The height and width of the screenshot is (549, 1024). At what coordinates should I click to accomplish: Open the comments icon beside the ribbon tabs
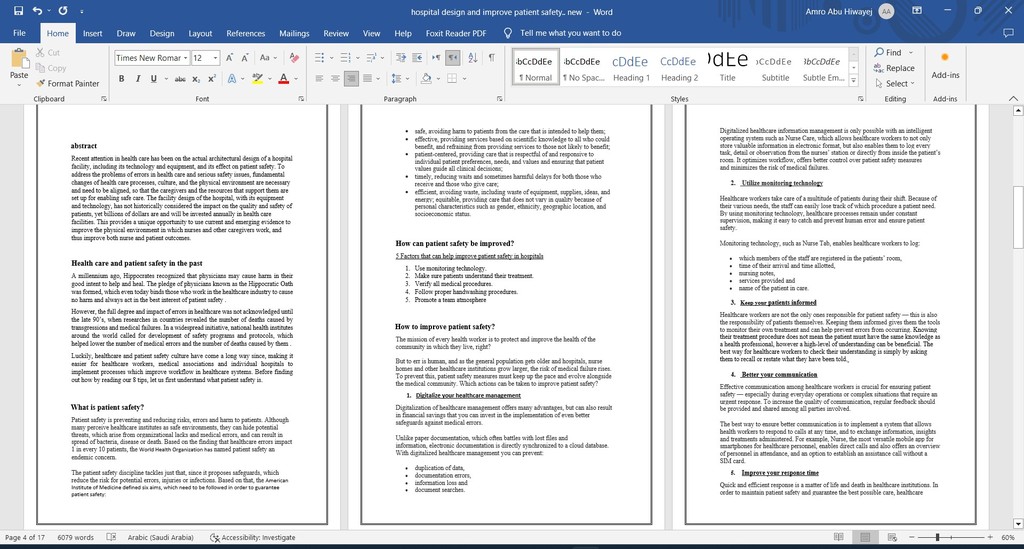pyautogui.click(x=1008, y=33)
